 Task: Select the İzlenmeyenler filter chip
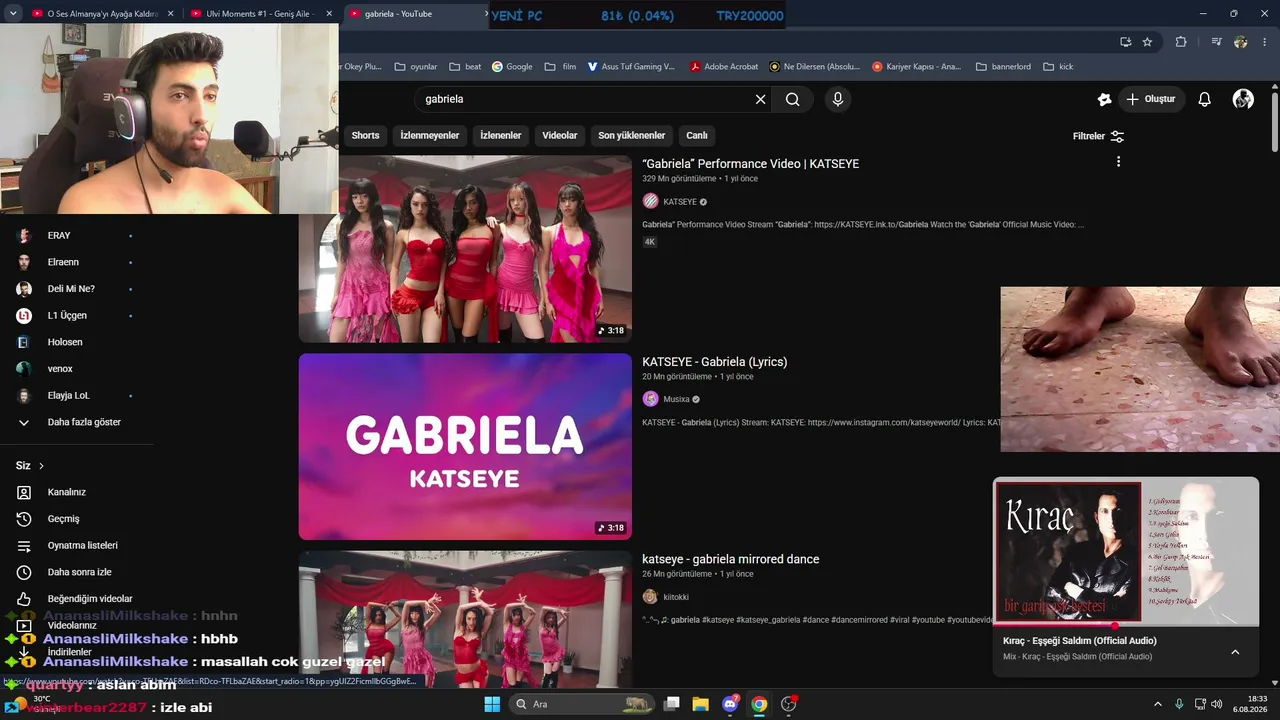[x=430, y=135]
